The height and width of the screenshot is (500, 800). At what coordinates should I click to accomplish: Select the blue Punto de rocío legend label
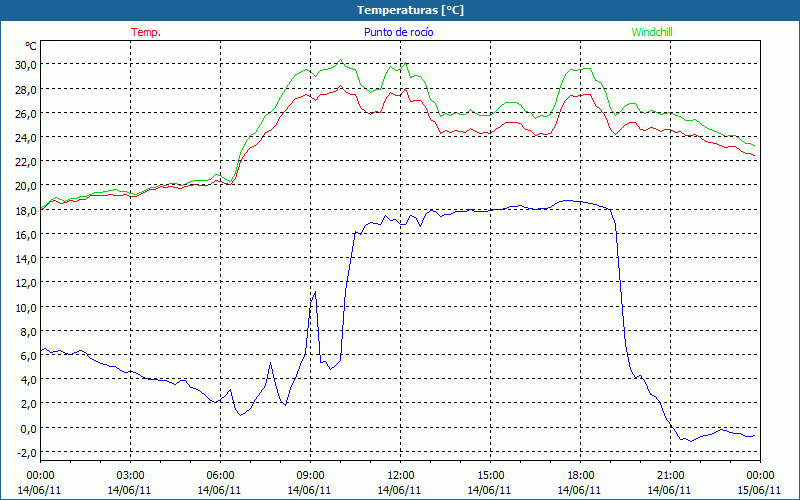coord(398,32)
